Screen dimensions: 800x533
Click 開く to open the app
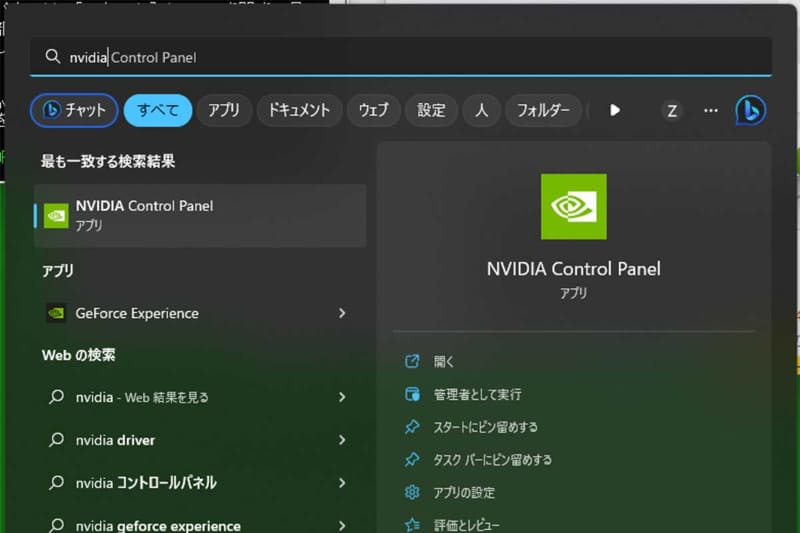coord(443,362)
